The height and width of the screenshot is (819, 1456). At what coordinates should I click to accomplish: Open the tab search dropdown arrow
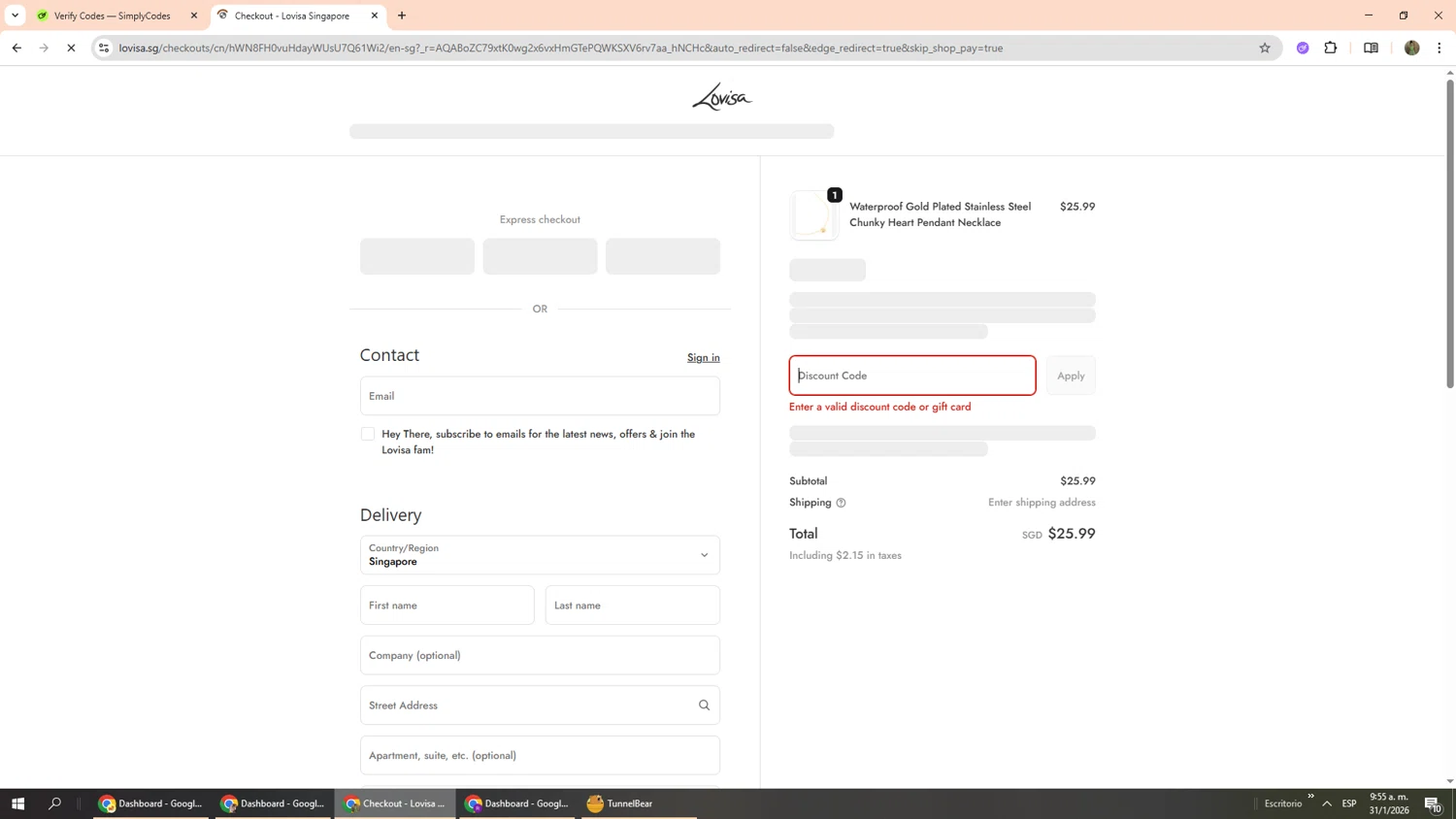(15, 16)
